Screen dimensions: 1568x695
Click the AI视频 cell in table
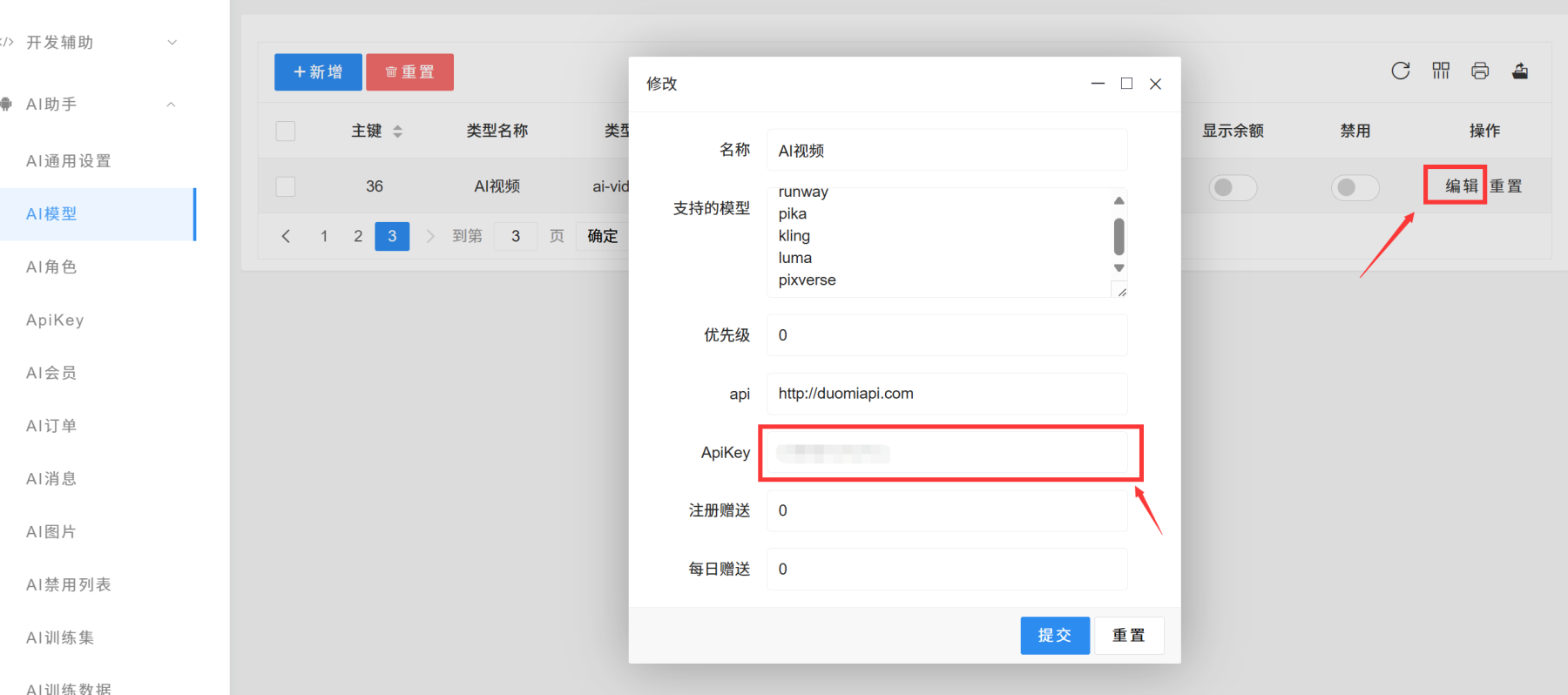(497, 186)
